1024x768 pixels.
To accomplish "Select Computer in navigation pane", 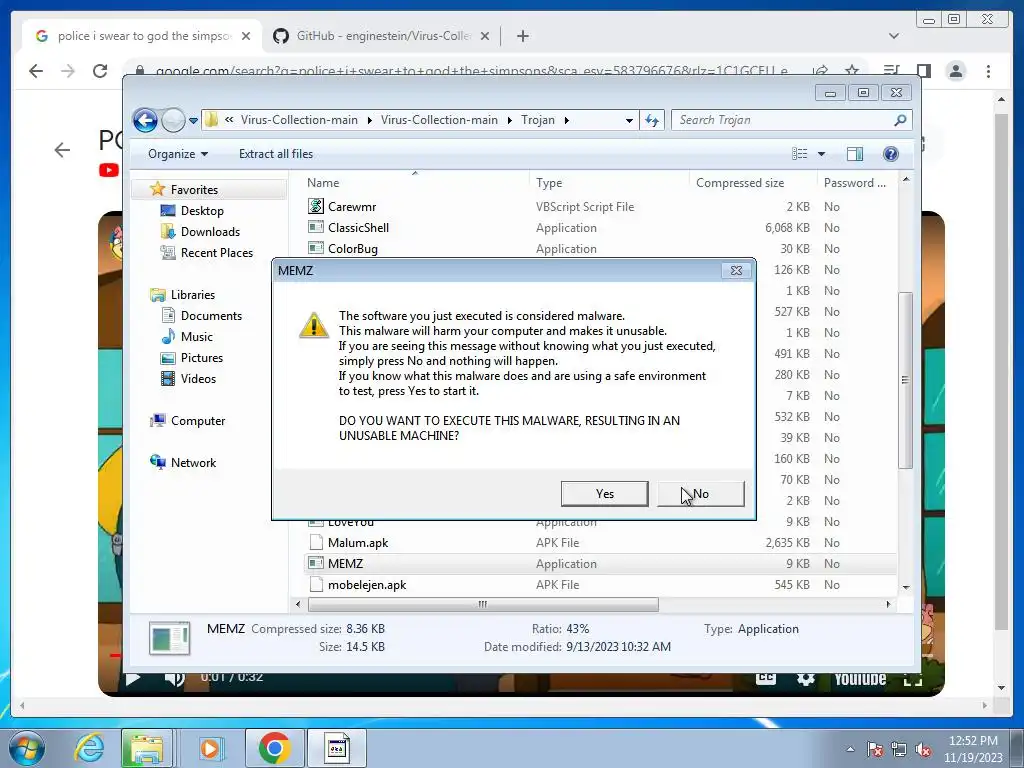I will (x=198, y=421).
